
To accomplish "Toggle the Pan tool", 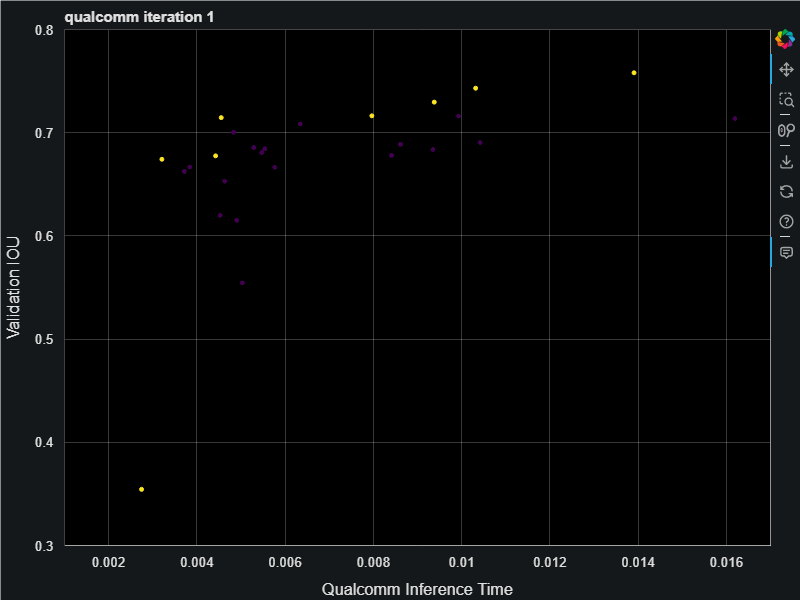I will (786, 71).
